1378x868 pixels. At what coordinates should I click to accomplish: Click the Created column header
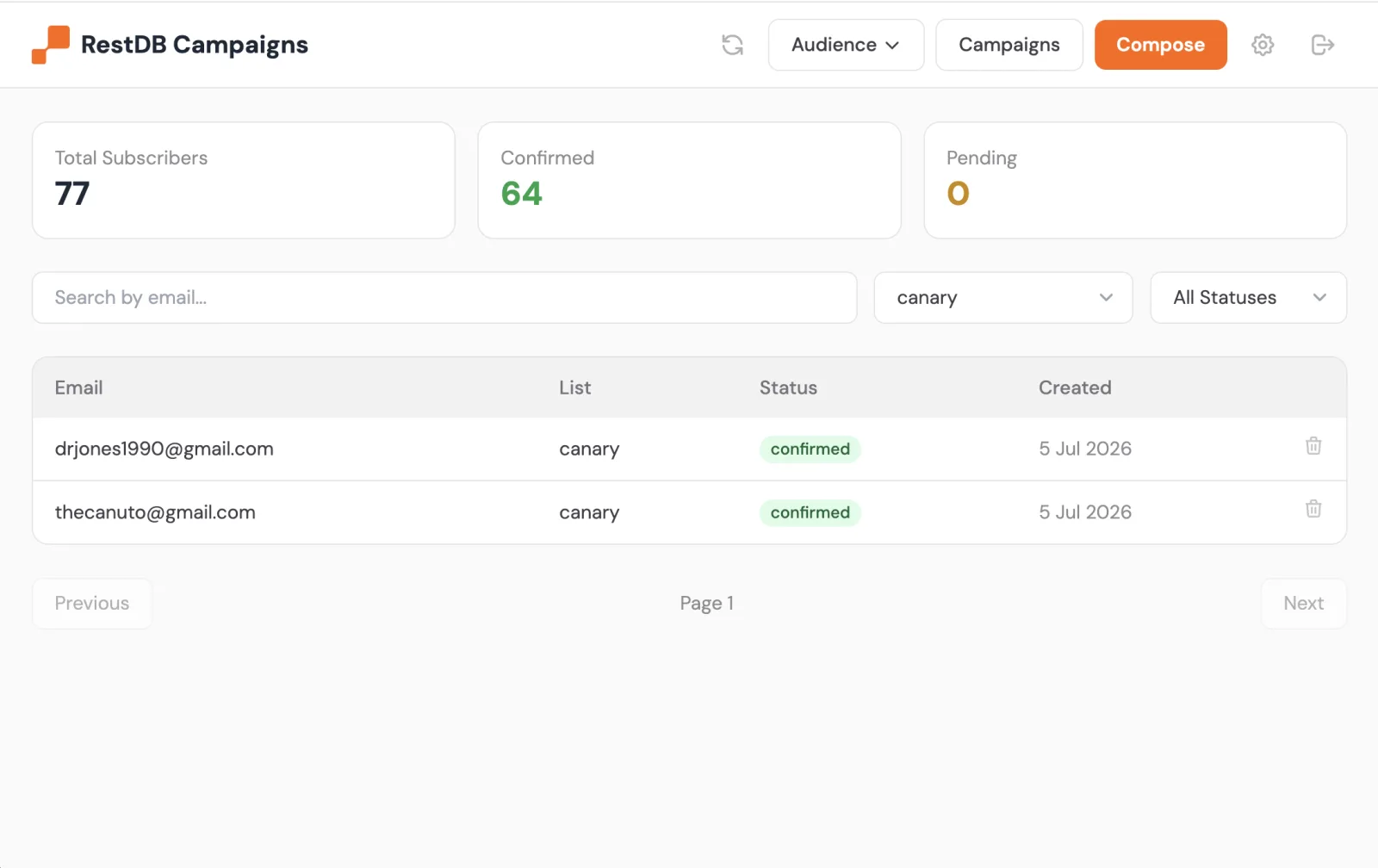1075,387
